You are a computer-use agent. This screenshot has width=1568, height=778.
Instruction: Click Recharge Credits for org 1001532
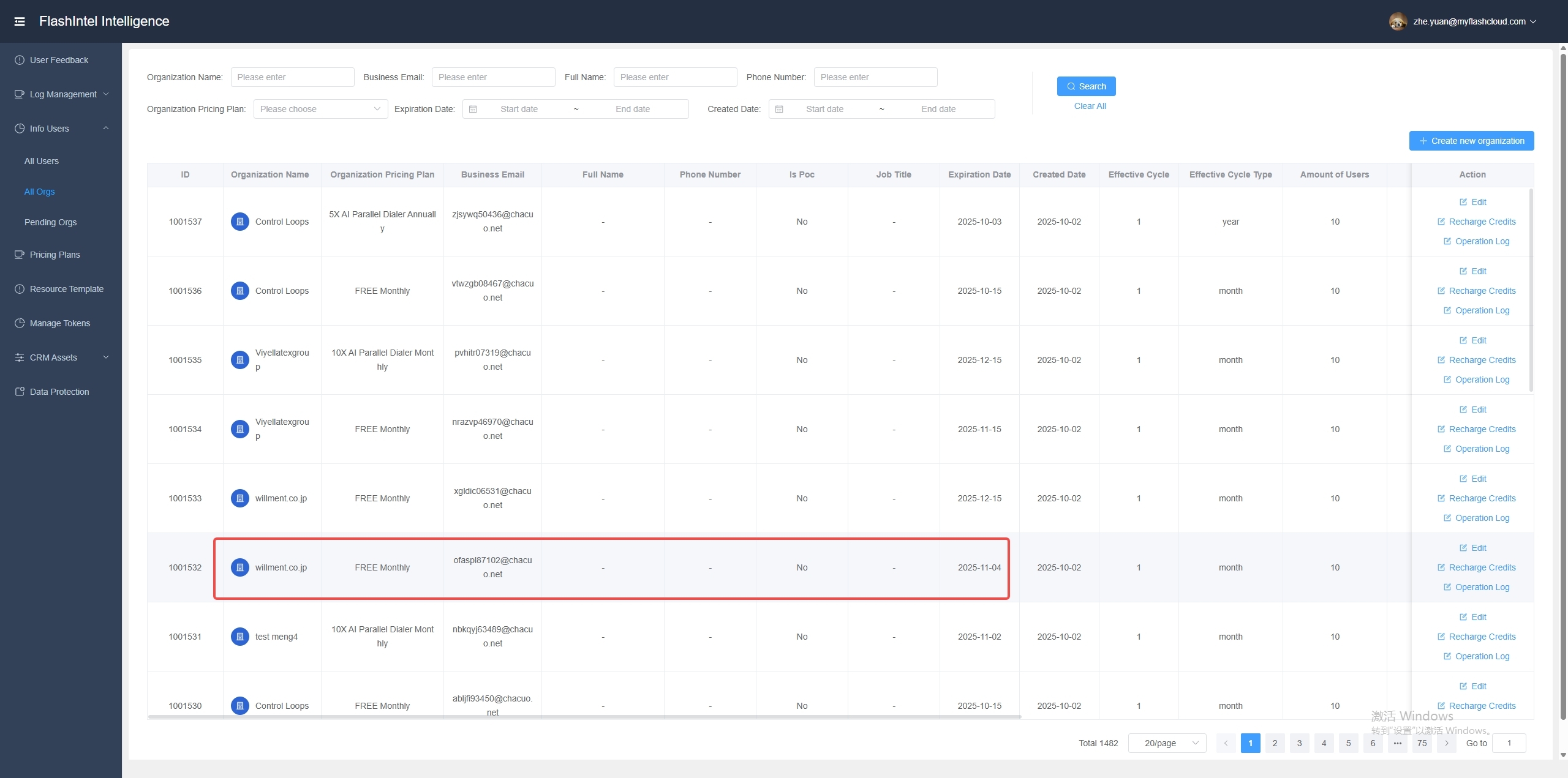(x=1482, y=567)
